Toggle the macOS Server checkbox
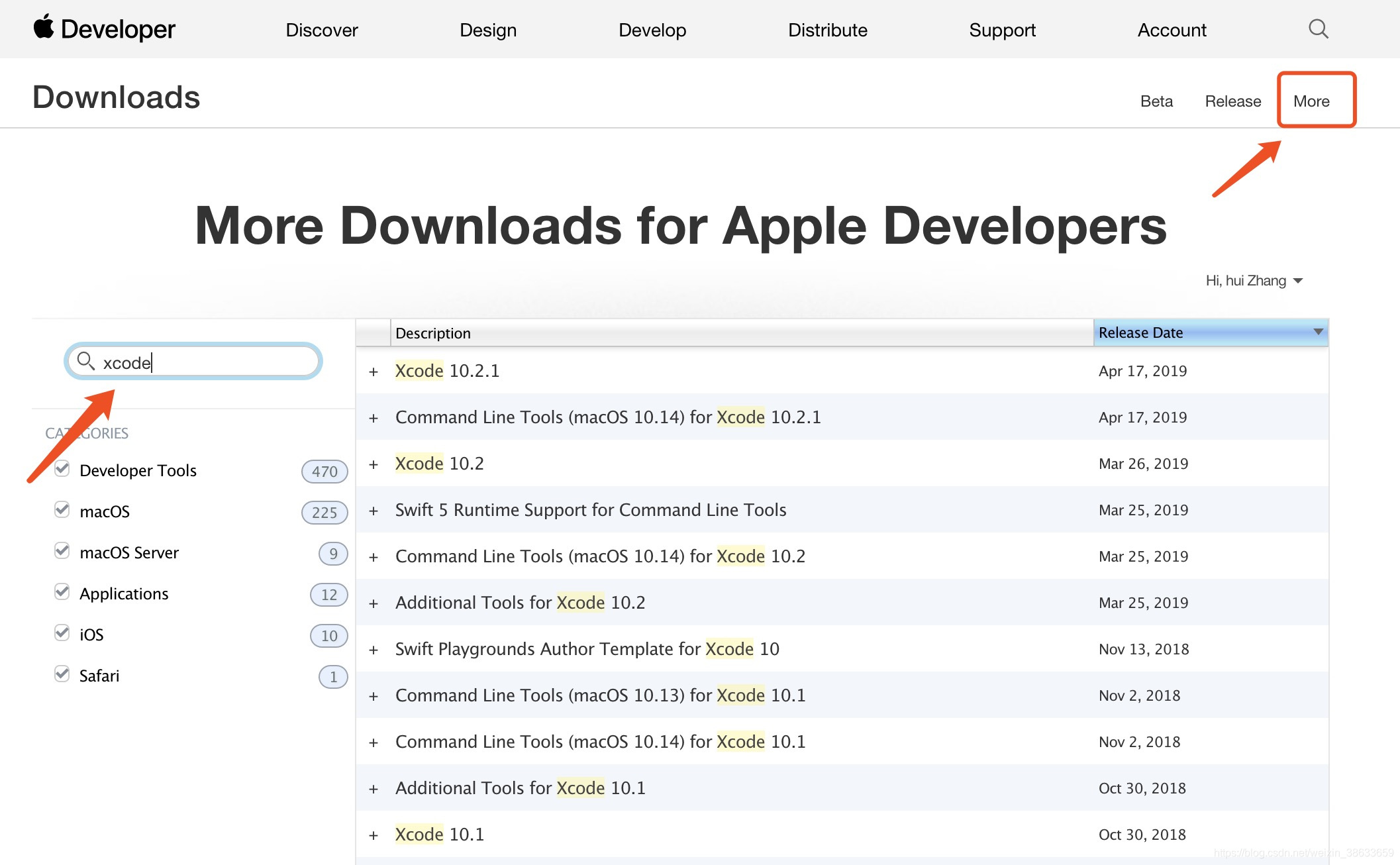1400x865 pixels. [x=62, y=551]
